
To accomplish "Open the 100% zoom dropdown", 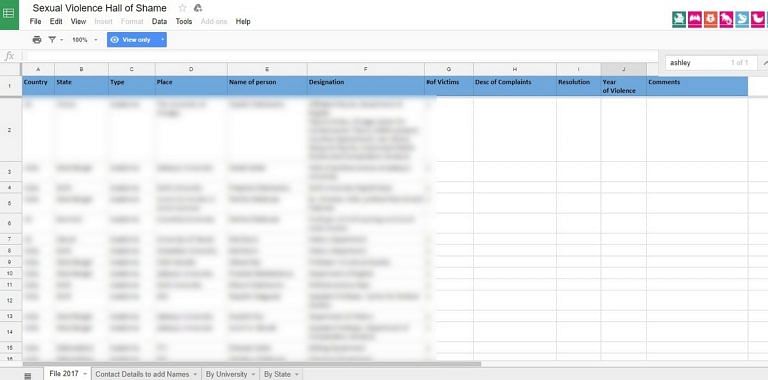I will coord(85,40).
